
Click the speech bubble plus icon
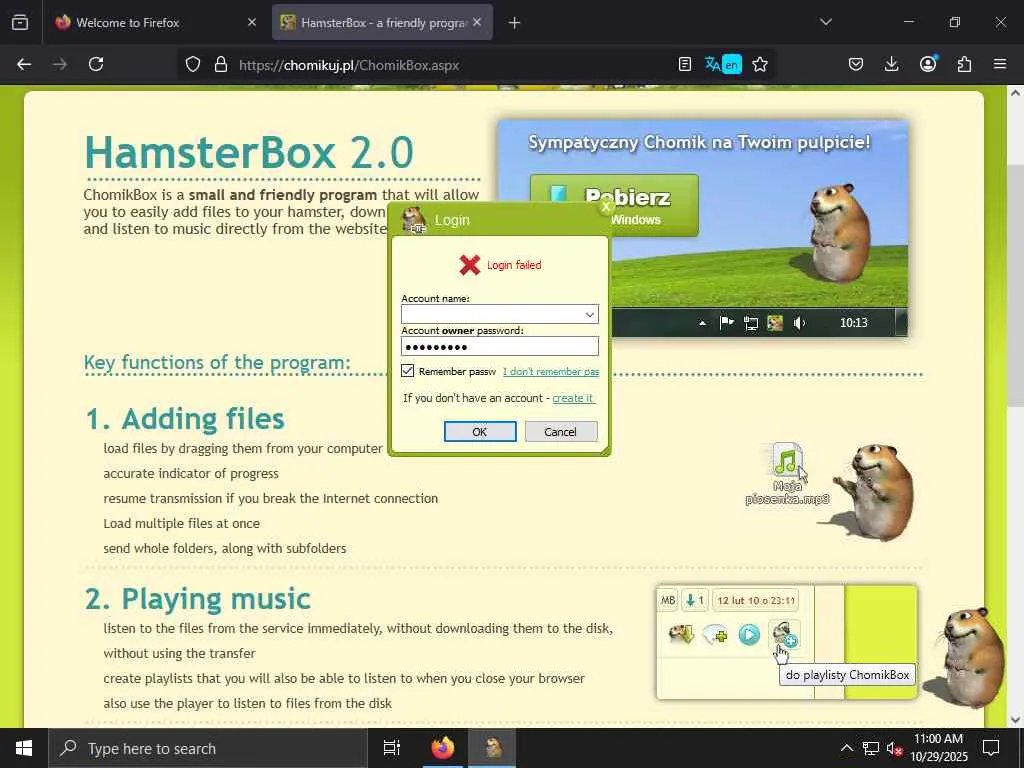[x=715, y=635]
